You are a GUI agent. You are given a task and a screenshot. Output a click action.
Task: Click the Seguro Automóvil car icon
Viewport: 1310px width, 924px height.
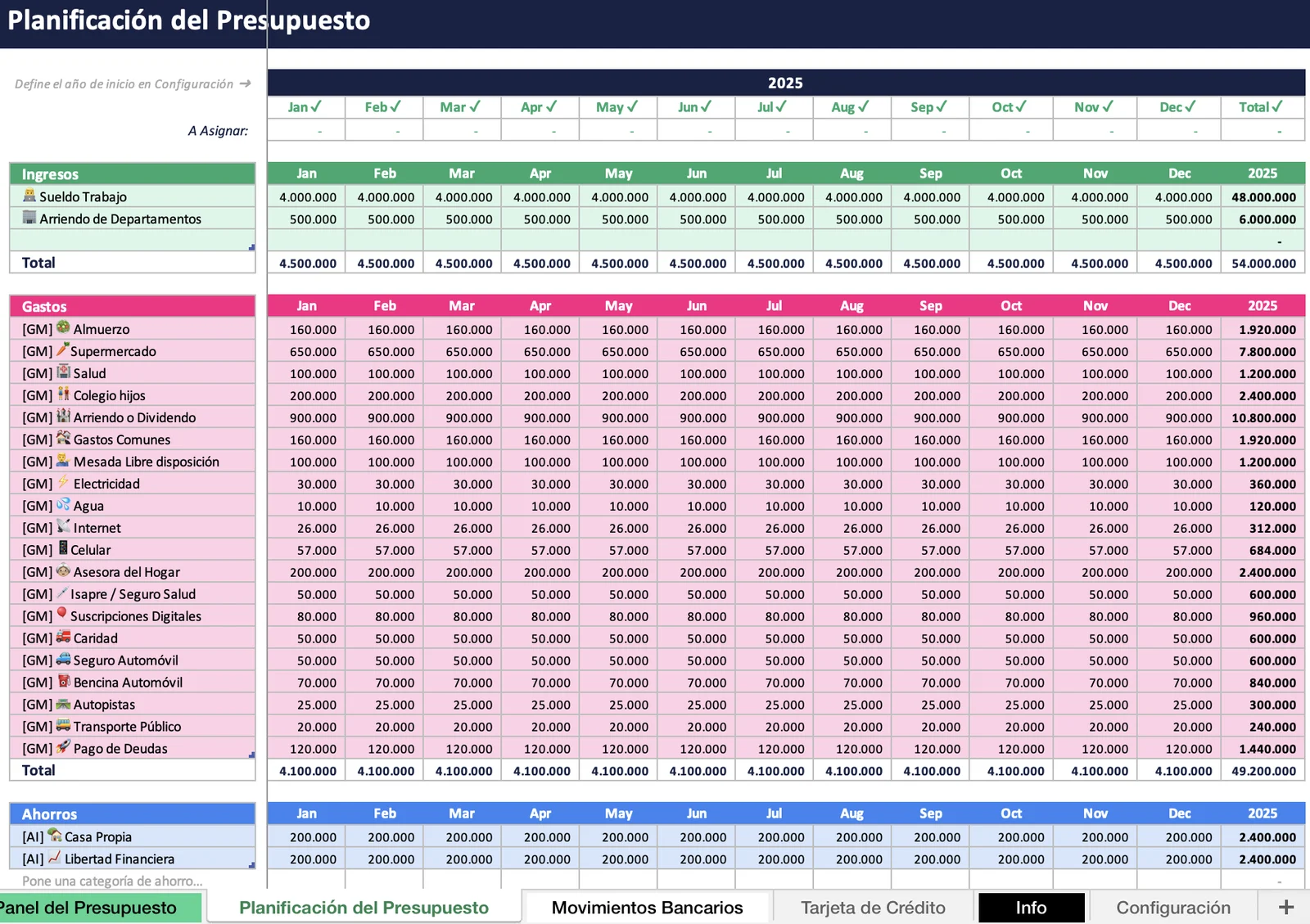pyautogui.click(x=63, y=659)
